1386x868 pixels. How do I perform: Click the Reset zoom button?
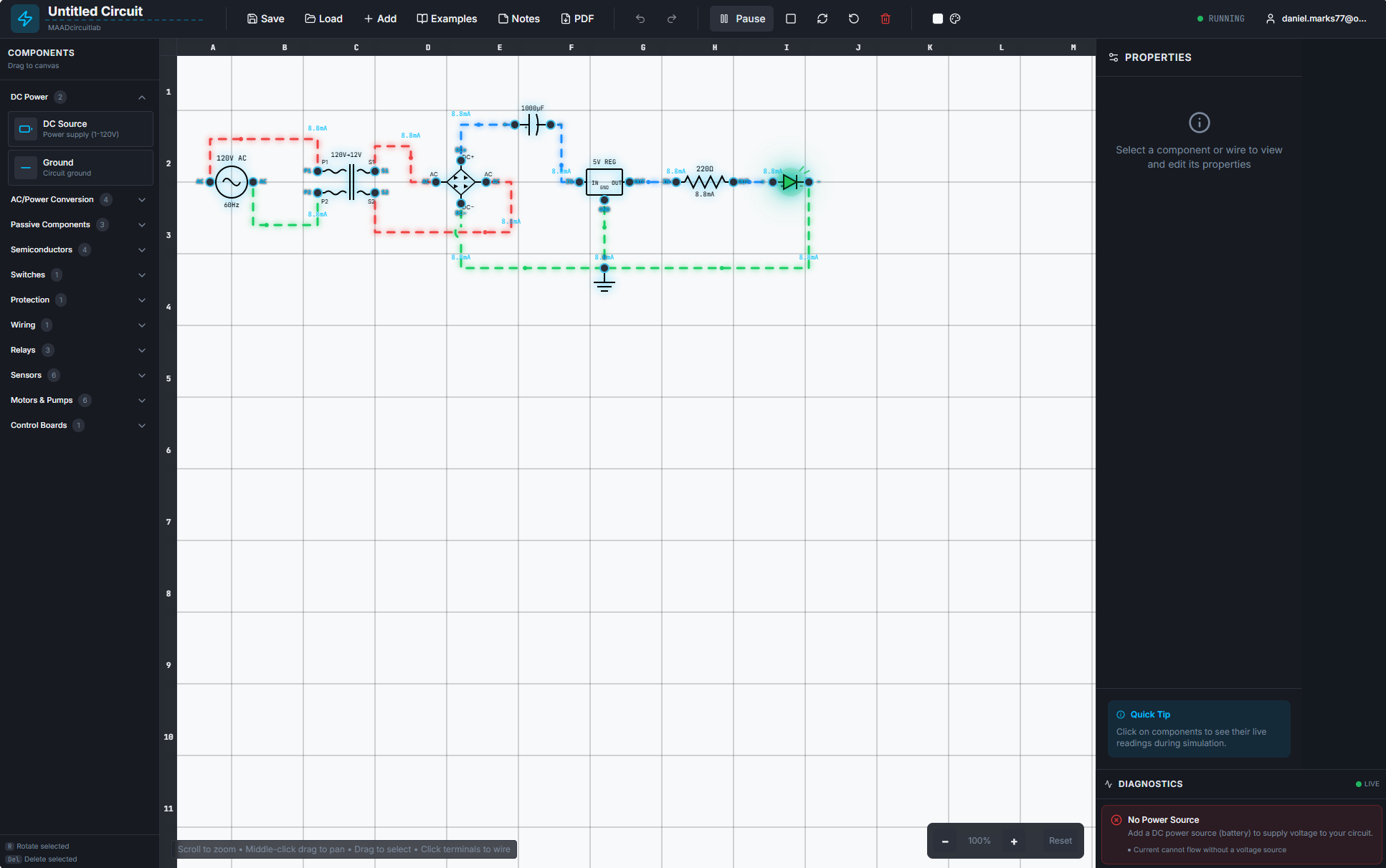pyautogui.click(x=1060, y=841)
